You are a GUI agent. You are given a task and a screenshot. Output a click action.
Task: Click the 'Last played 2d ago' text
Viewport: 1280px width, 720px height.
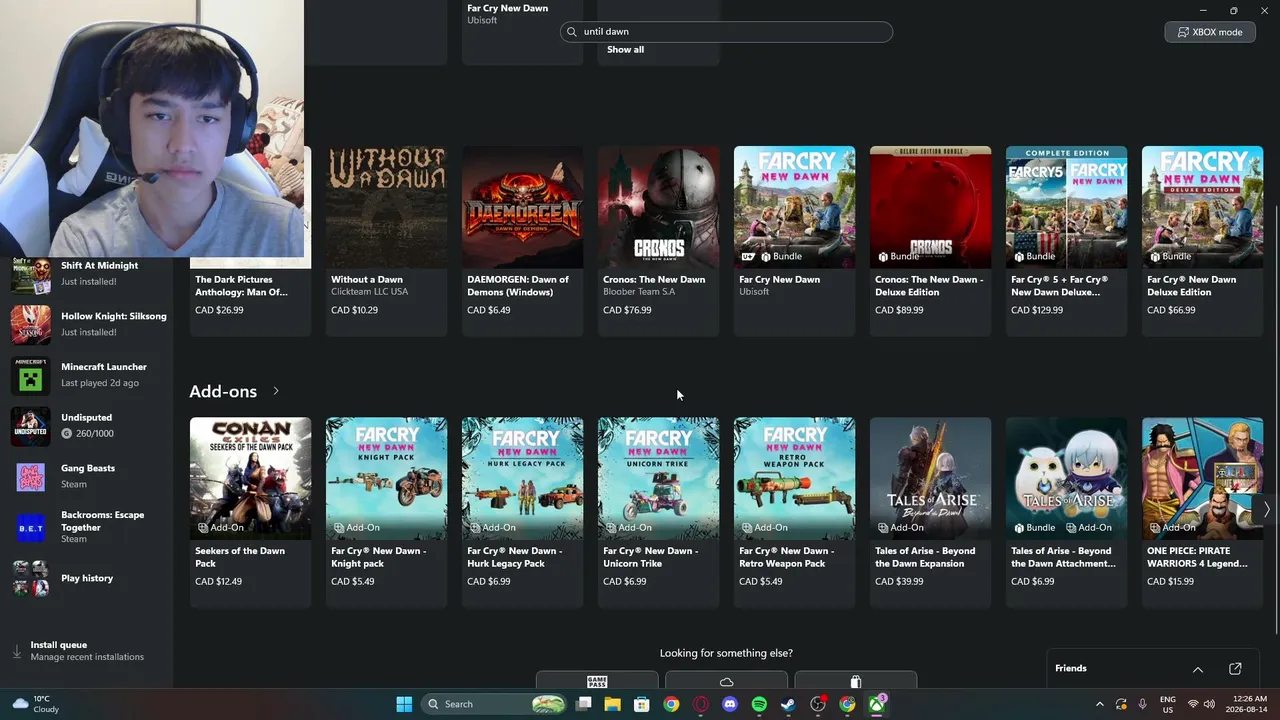pos(100,383)
